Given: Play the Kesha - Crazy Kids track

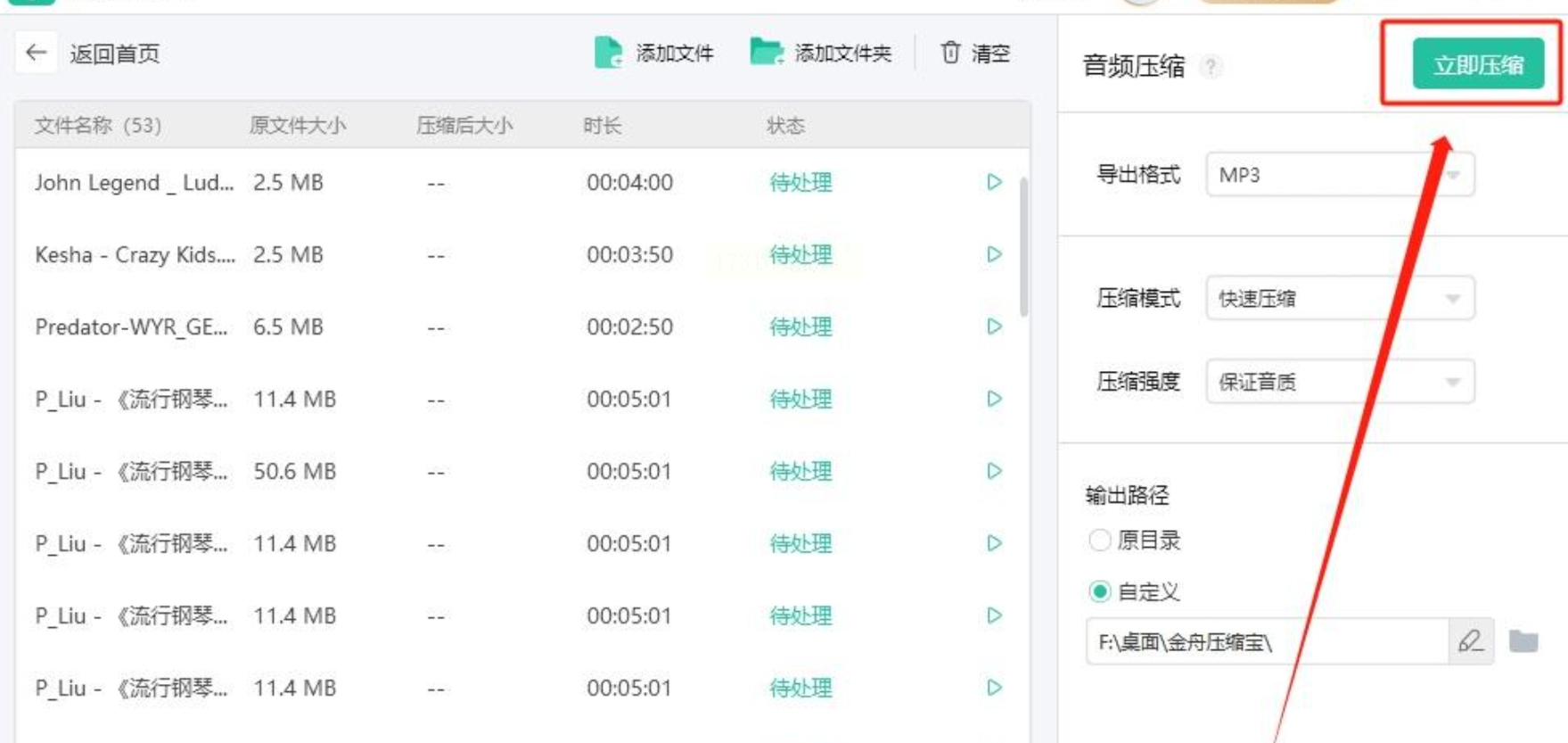Looking at the screenshot, I should (995, 254).
